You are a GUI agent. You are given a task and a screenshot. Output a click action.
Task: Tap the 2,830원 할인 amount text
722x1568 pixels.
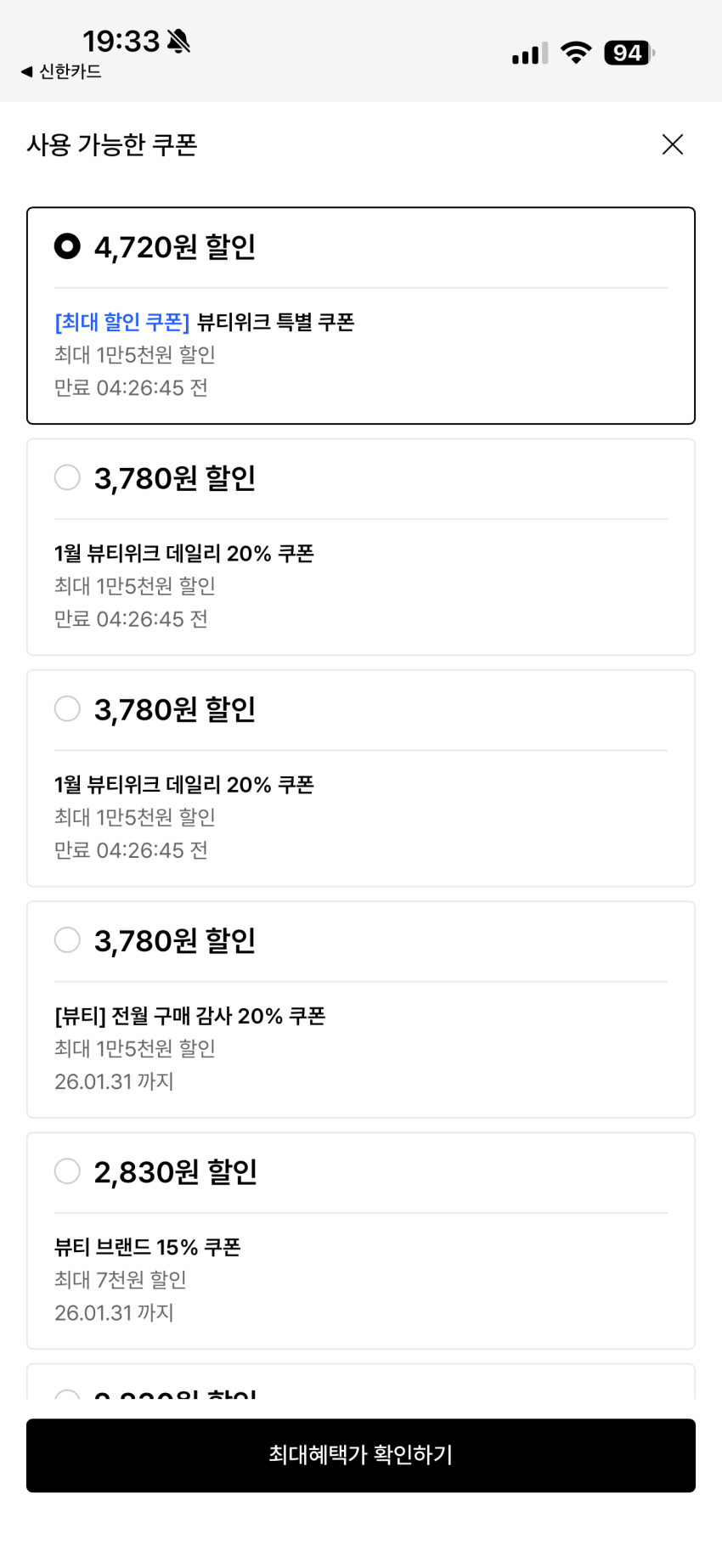[176, 1172]
